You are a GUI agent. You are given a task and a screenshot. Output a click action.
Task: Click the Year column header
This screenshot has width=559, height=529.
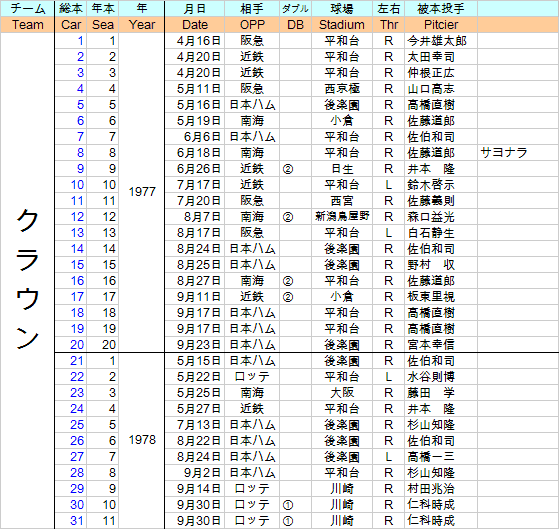142,25
